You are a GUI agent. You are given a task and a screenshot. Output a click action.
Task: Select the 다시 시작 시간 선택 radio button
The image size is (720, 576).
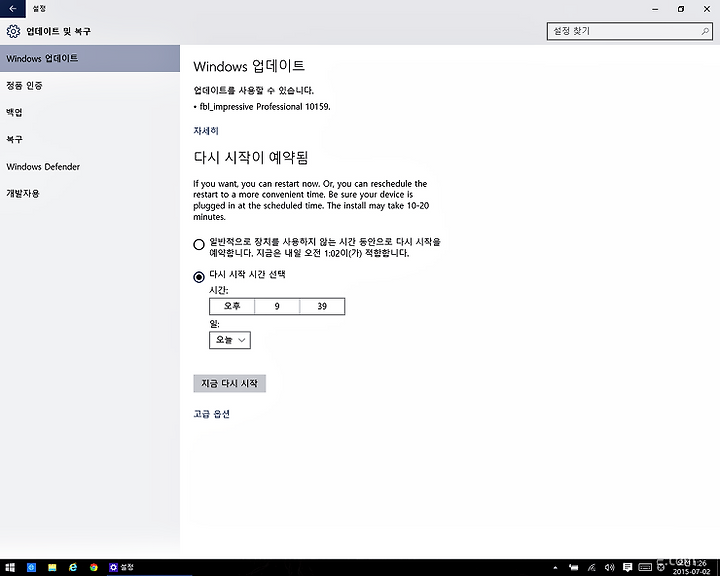tap(199, 277)
